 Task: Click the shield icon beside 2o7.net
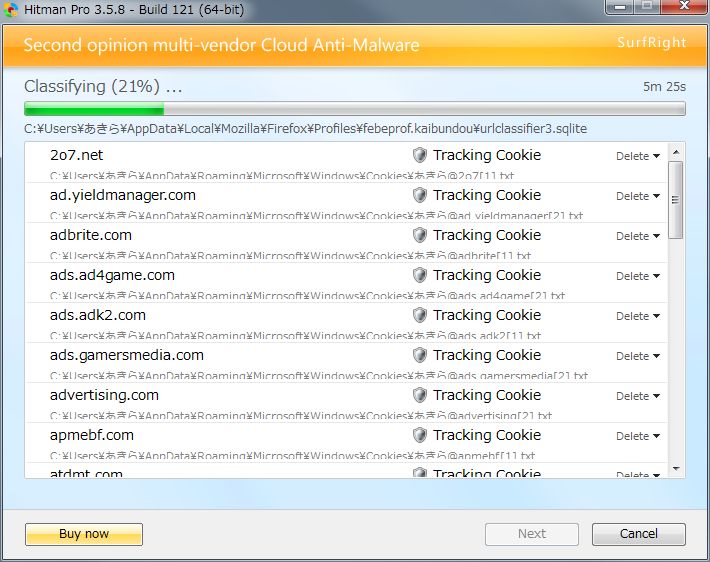pos(420,155)
